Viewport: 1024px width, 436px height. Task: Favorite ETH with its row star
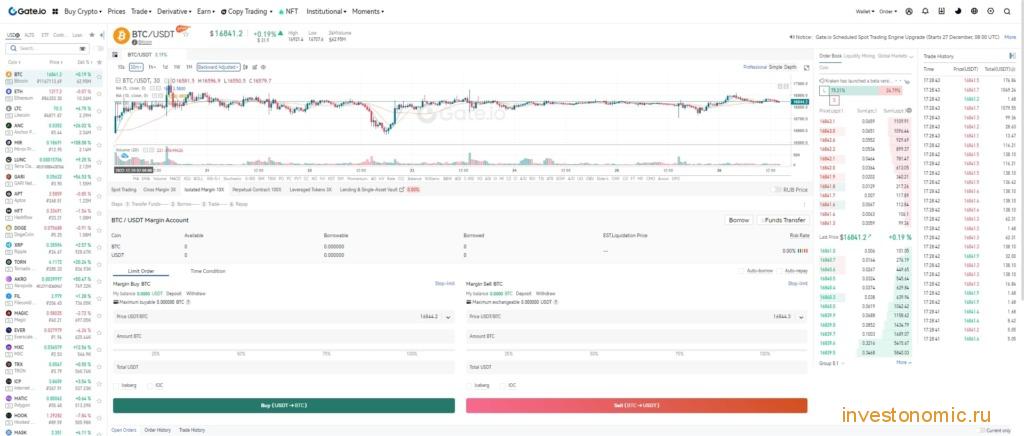[99, 94]
